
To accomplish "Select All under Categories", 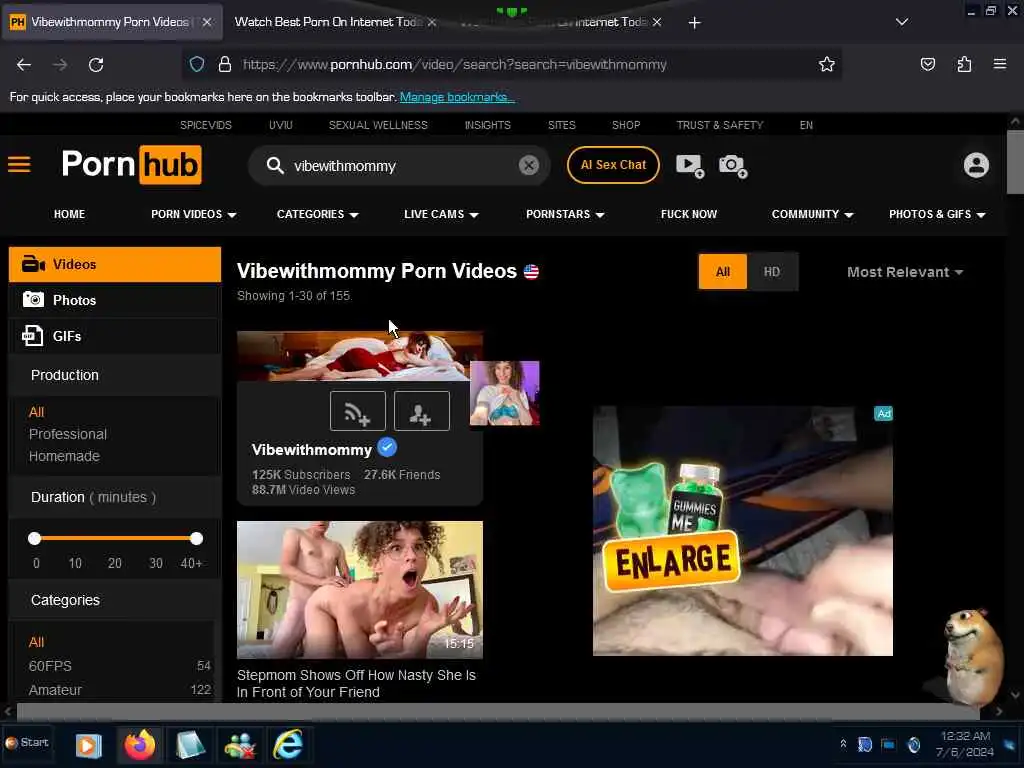I will (37, 642).
